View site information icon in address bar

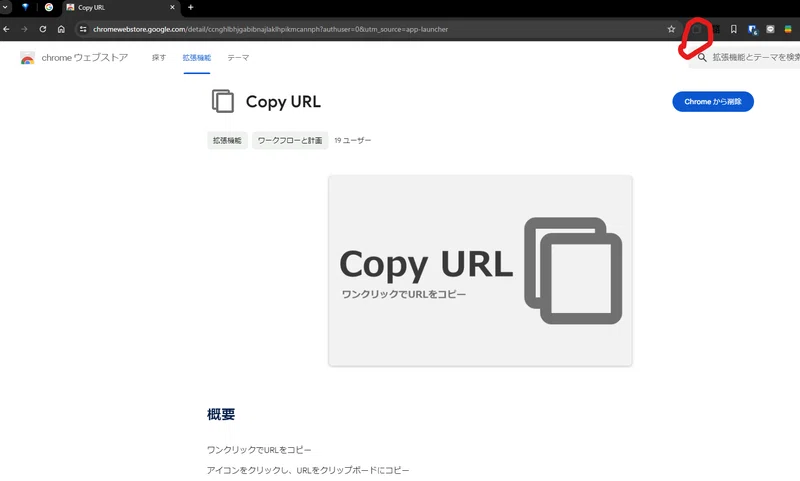click(83, 30)
